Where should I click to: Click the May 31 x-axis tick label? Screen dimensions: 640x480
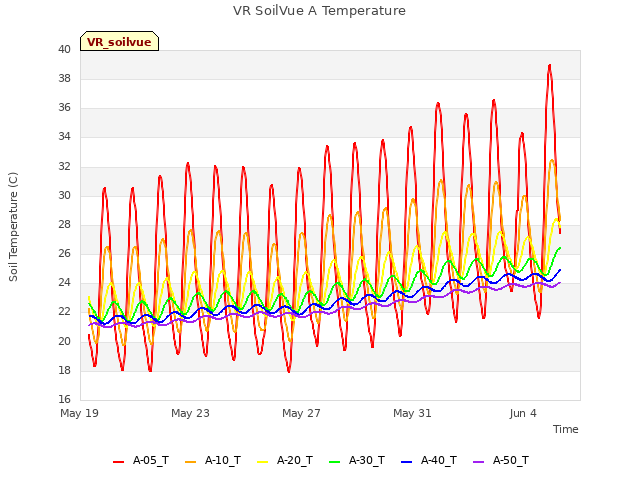coord(412,413)
